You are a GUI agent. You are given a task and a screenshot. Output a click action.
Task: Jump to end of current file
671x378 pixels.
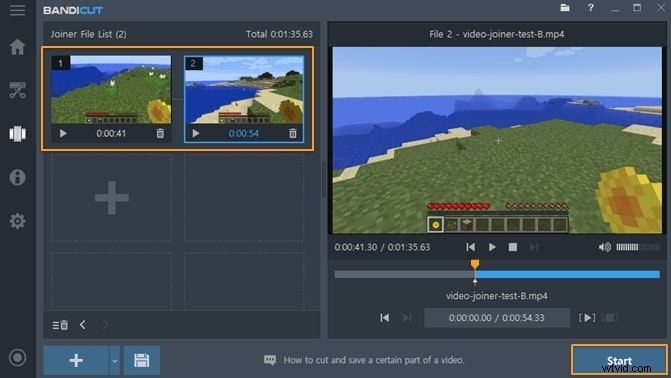coord(407,318)
